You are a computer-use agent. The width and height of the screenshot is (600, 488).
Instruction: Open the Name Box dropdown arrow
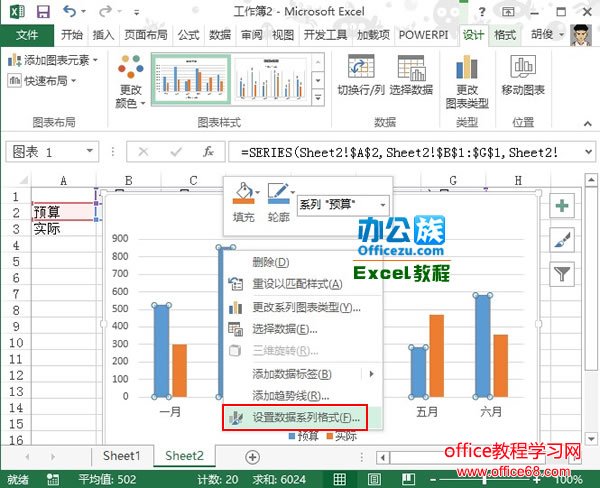(90, 151)
